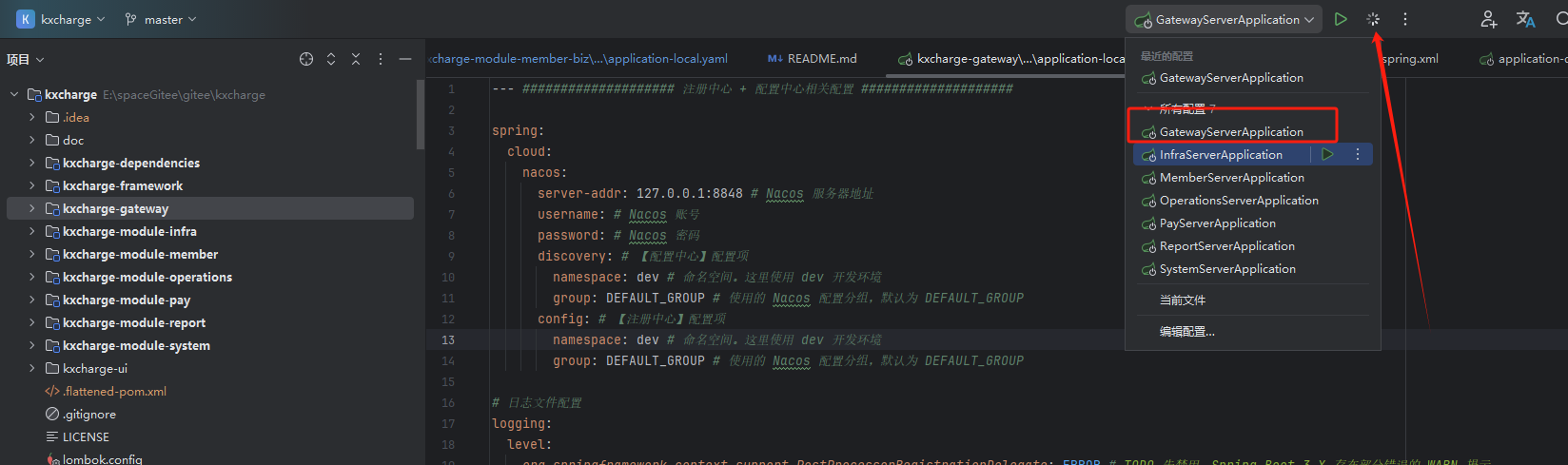Expand the kxcharge-framework module node
The image size is (1568, 465).
pyautogui.click(x=31, y=185)
